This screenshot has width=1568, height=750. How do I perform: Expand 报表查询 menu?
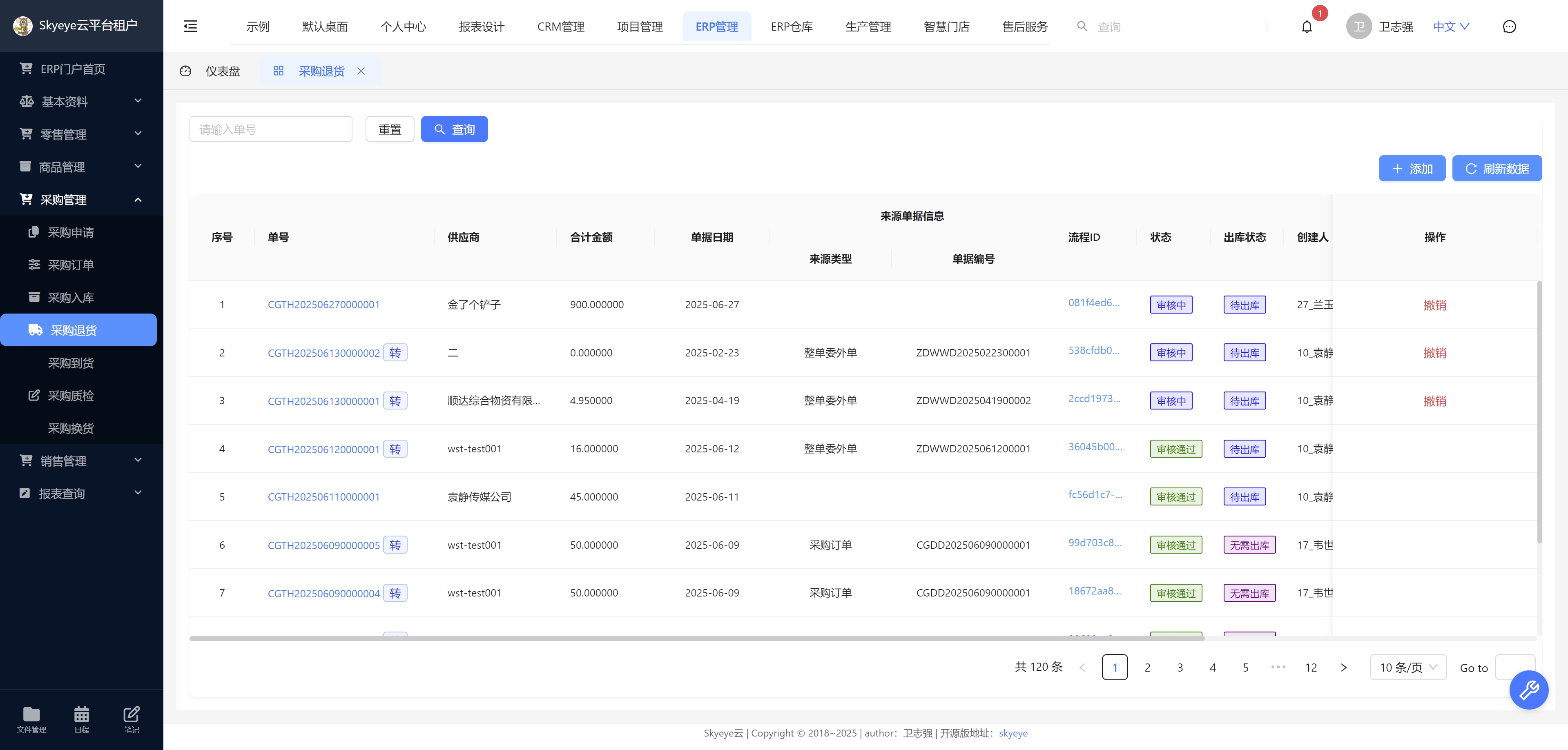[82, 493]
